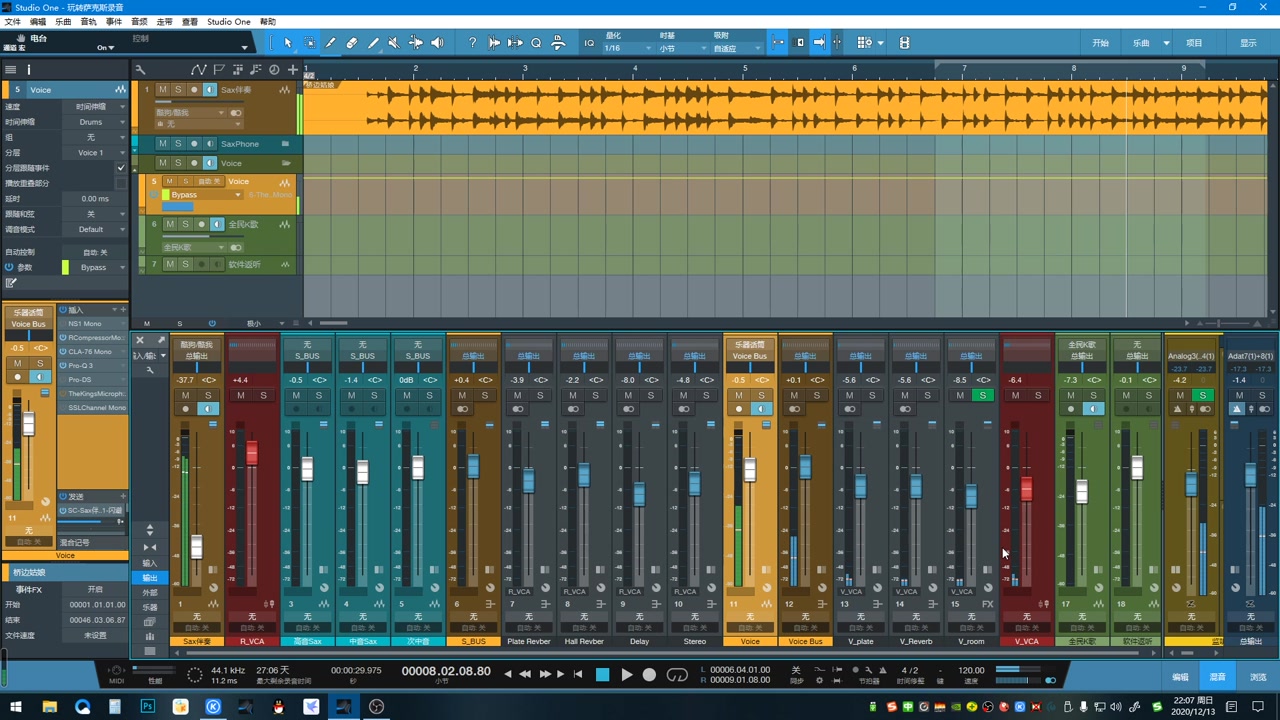Show the inspector i button
Image resolution: width=1280 pixels, height=720 pixels.
coord(29,69)
